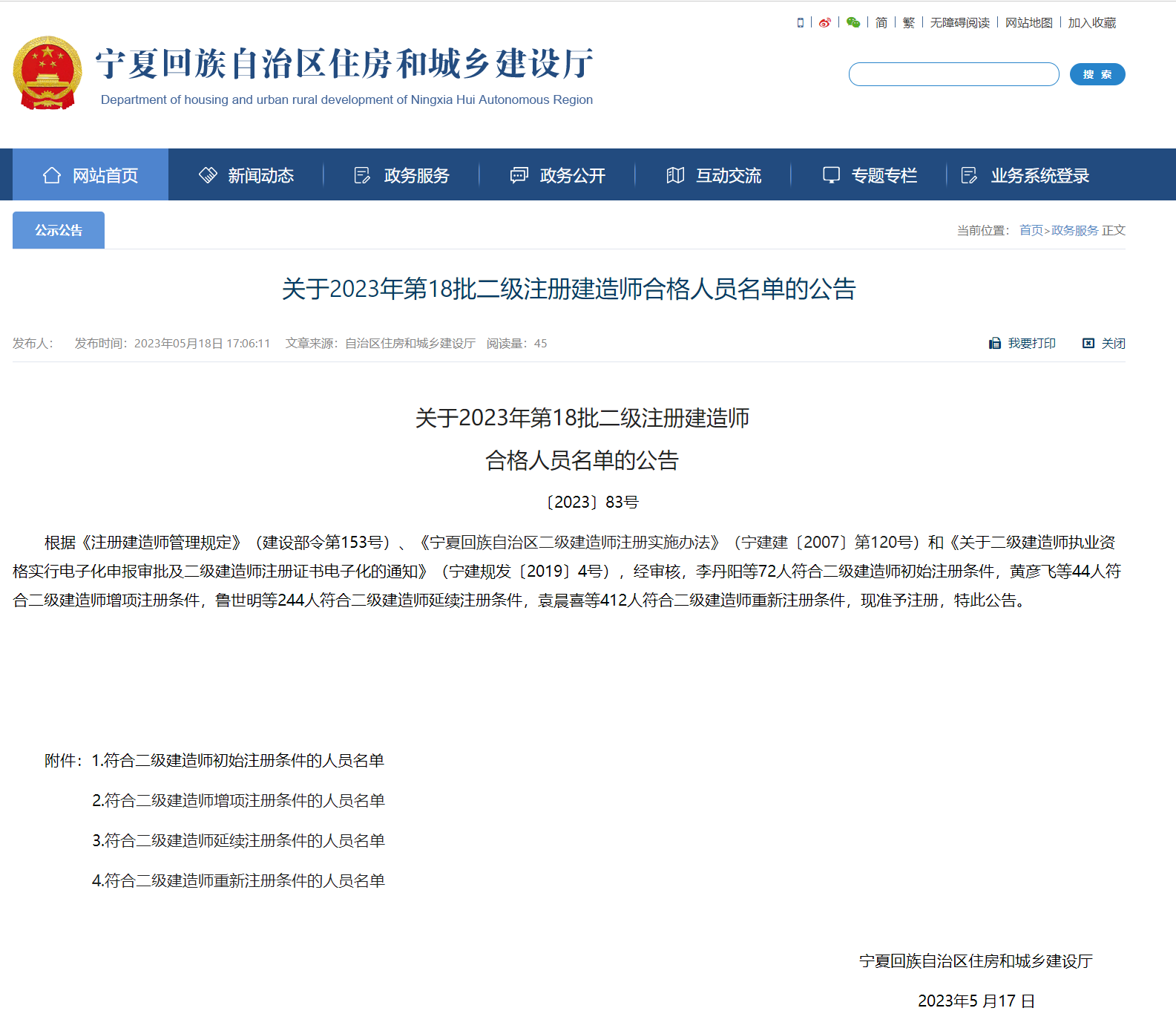Click the national emblem logo

coord(47,73)
